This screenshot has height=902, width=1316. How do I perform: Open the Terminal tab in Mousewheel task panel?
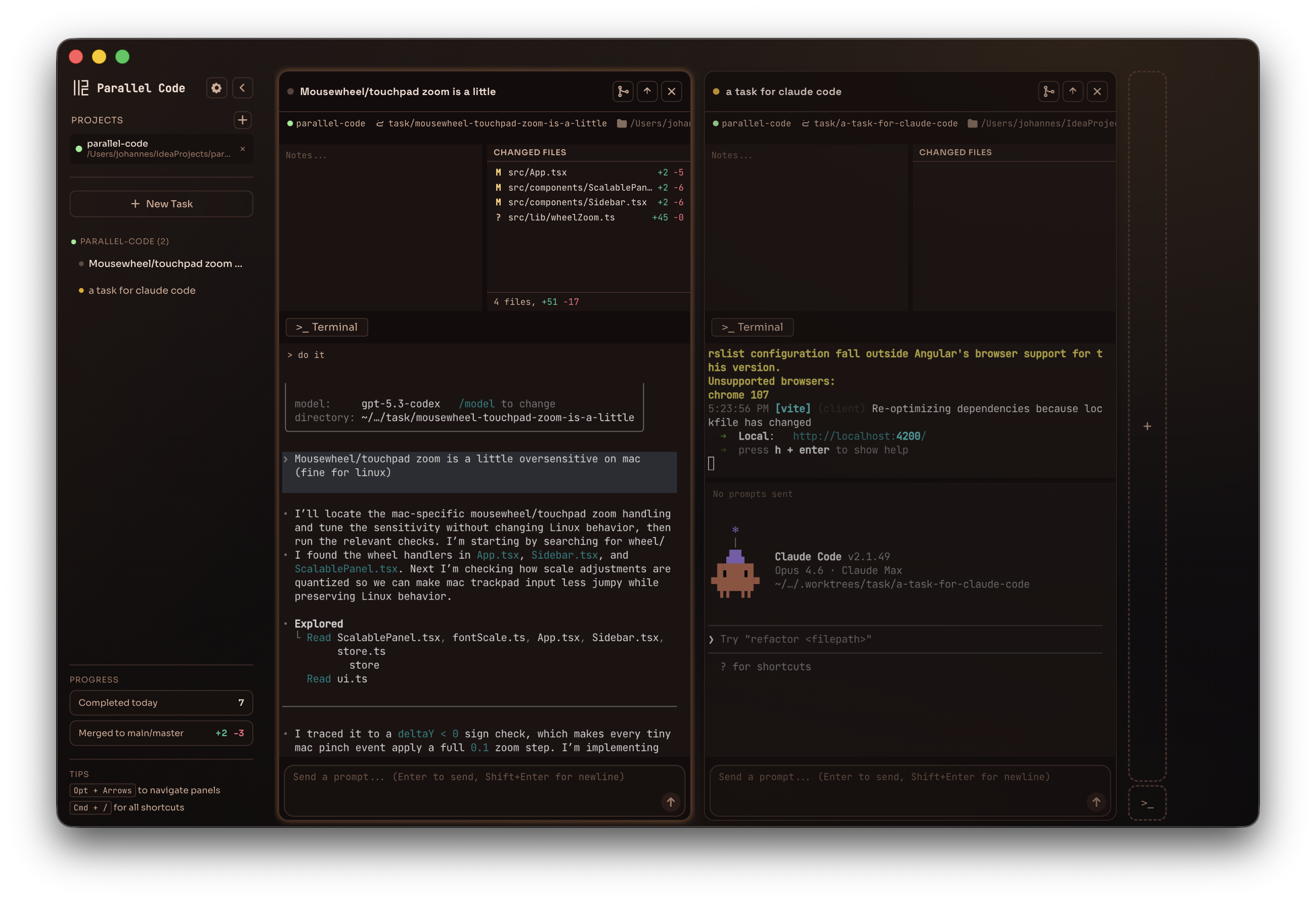327,327
